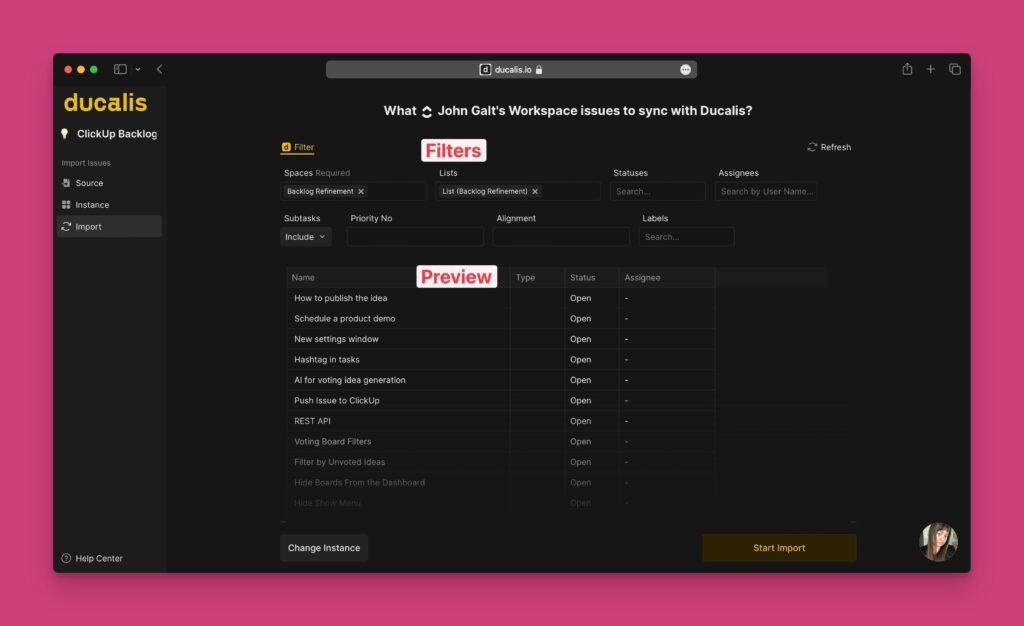The height and width of the screenshot is (626, 1024).
Task: Open the chat avatar bubble
Action: (938, 542)
